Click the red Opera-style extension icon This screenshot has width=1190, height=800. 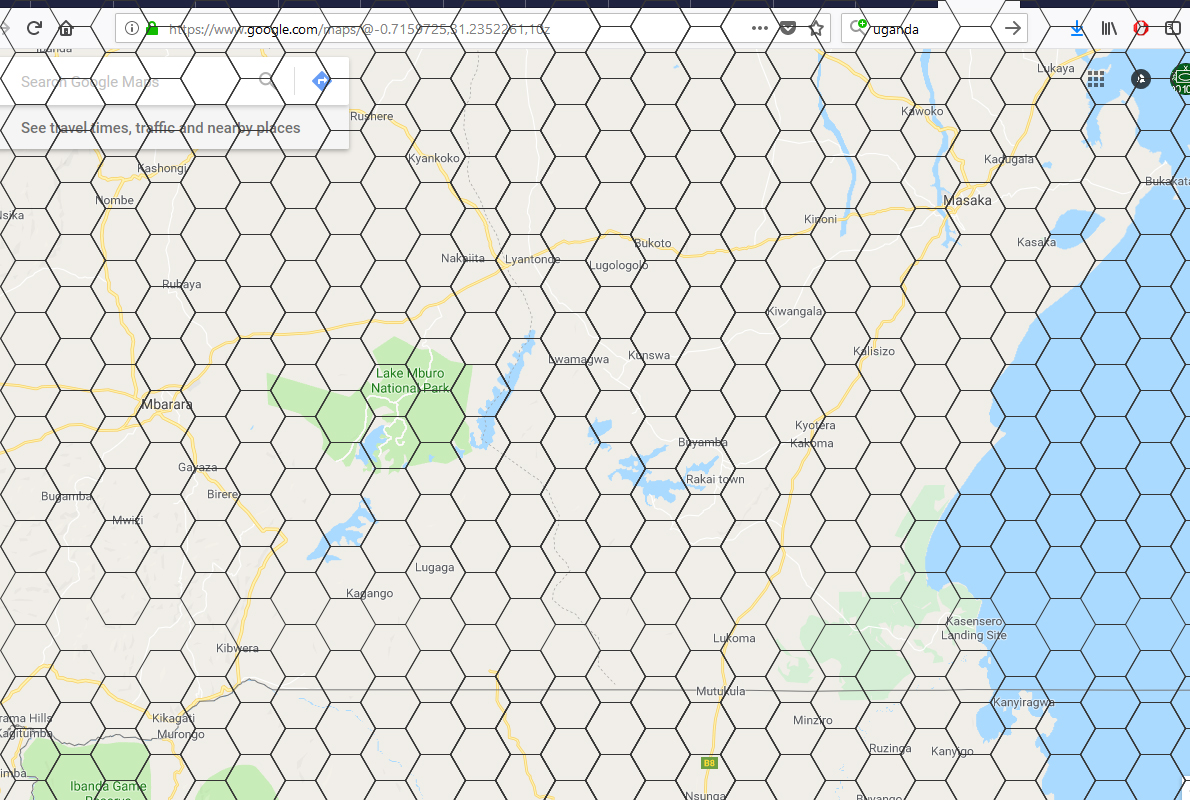click(x=1141, y=29)
